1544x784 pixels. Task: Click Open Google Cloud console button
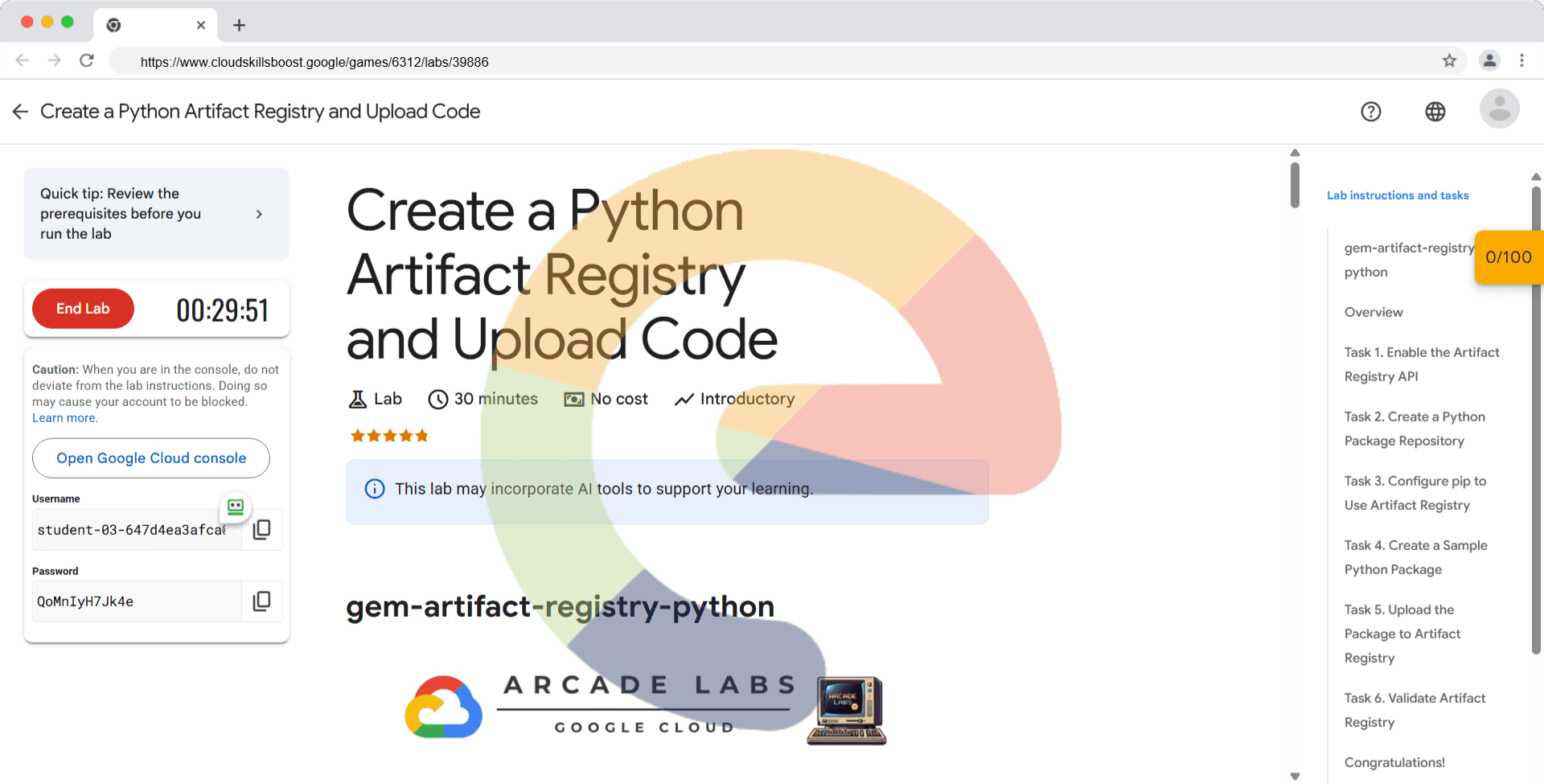point(151,458)
